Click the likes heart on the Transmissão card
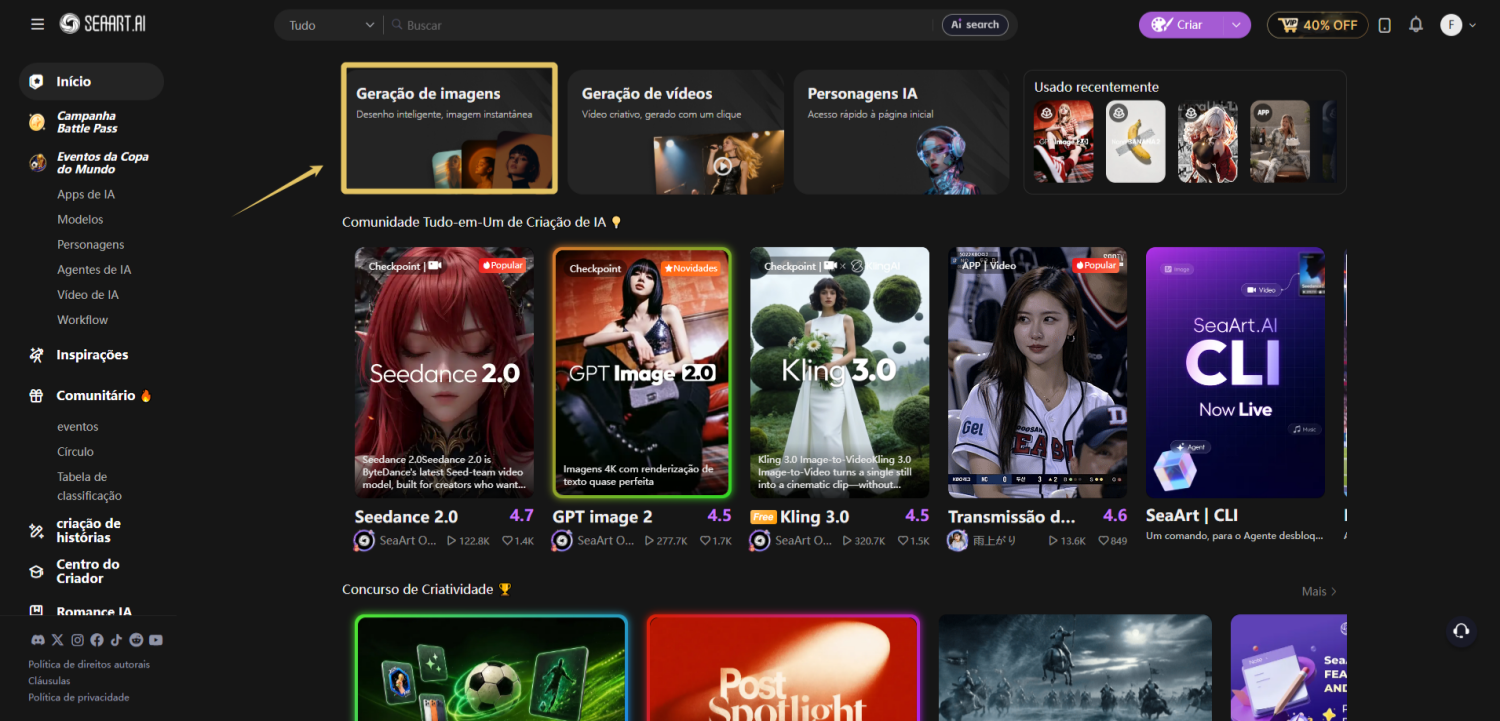This screenshot has width=1500, height=721. (x=1103, y=541)
